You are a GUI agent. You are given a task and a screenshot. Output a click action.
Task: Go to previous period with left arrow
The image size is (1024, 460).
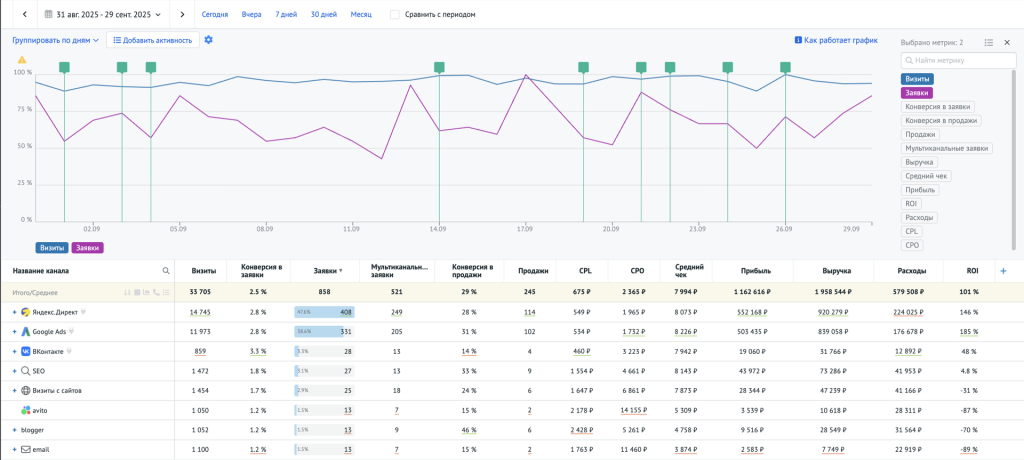tap(25, 15)
